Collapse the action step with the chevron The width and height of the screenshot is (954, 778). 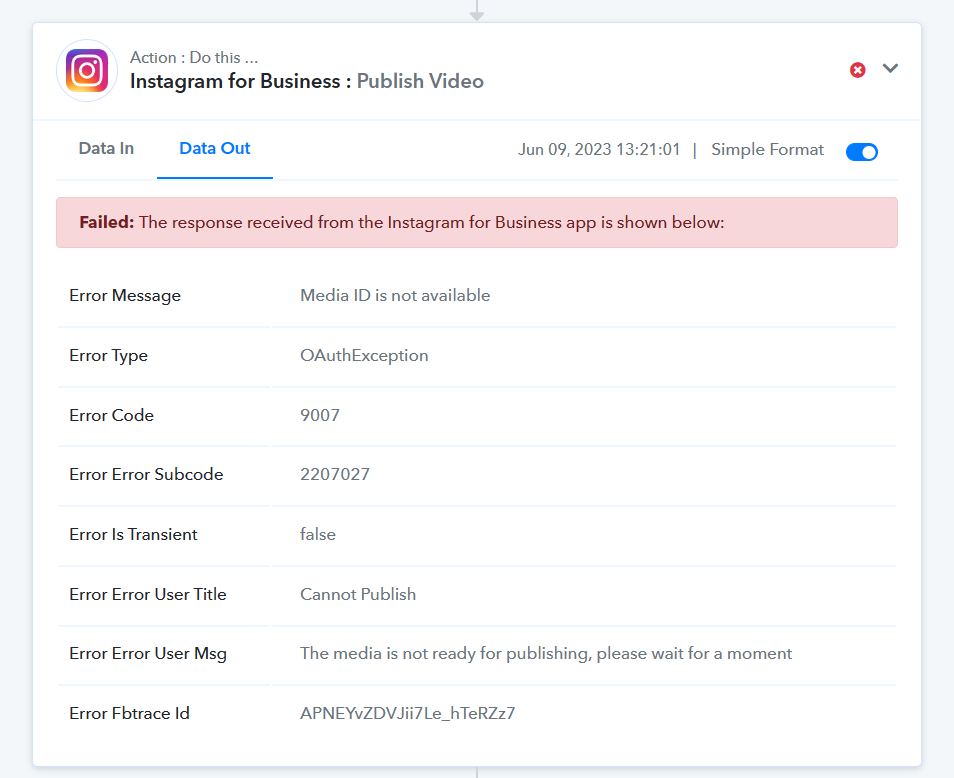pyautogui.click(x=890, y=68)
